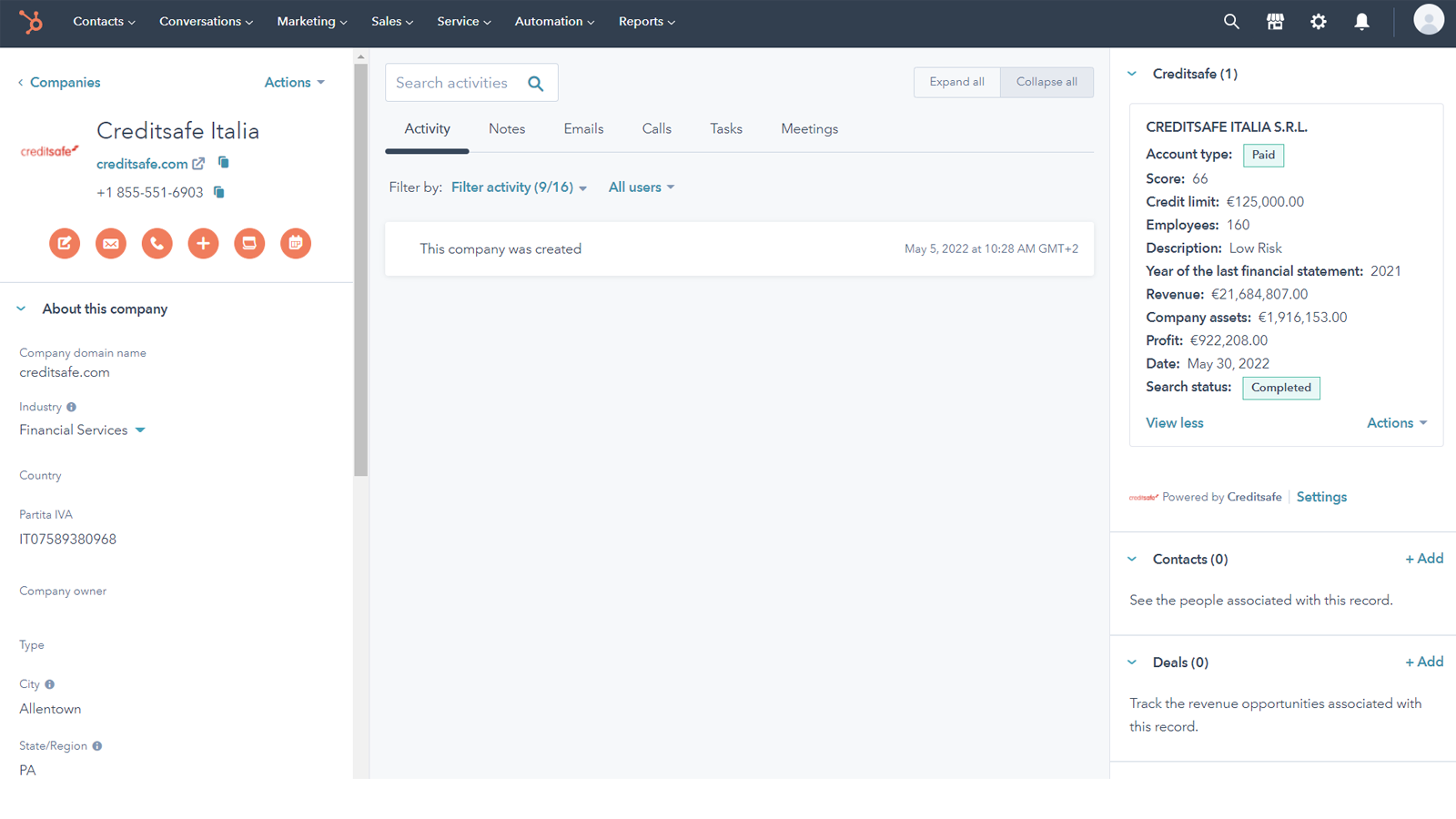The height and width of the screenshot is (819, 1456).
Task: Copy the creditsafe.com domain to clipboard
Action: pyautogui.click(x=223, y=163)
